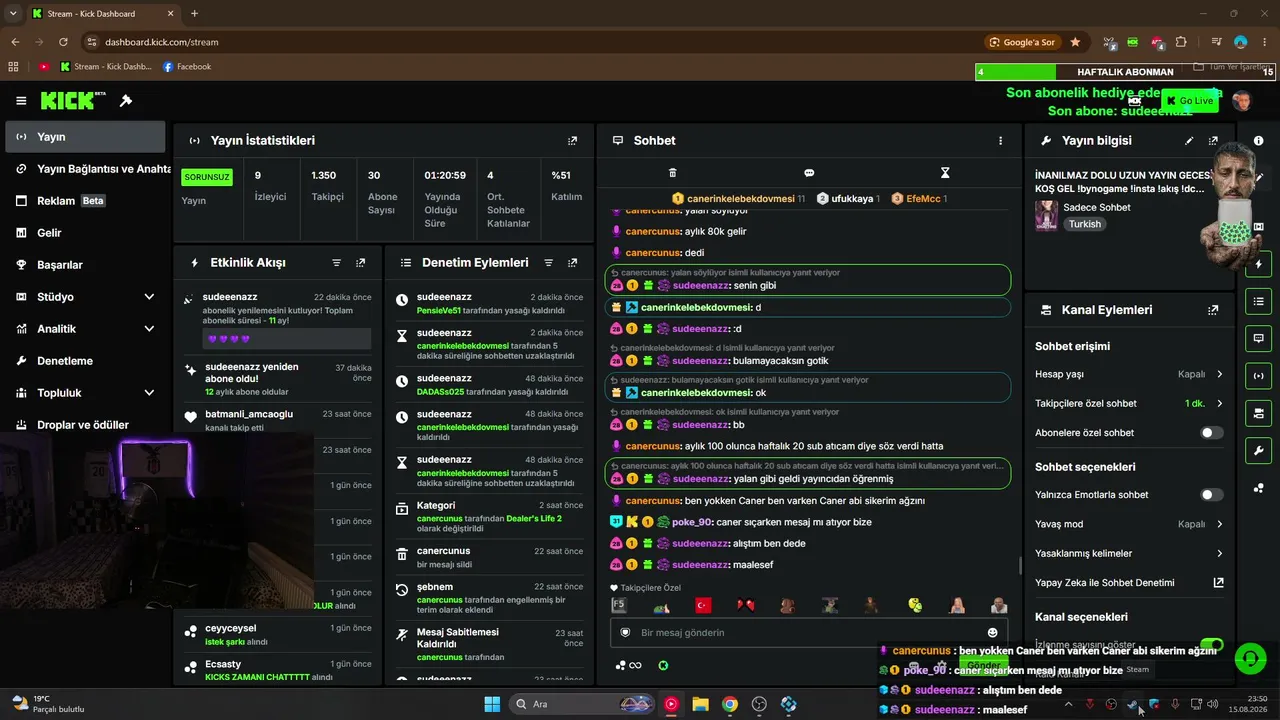
Task: Pop out the Kanal Eylemleri panel
Action: 1213,310
